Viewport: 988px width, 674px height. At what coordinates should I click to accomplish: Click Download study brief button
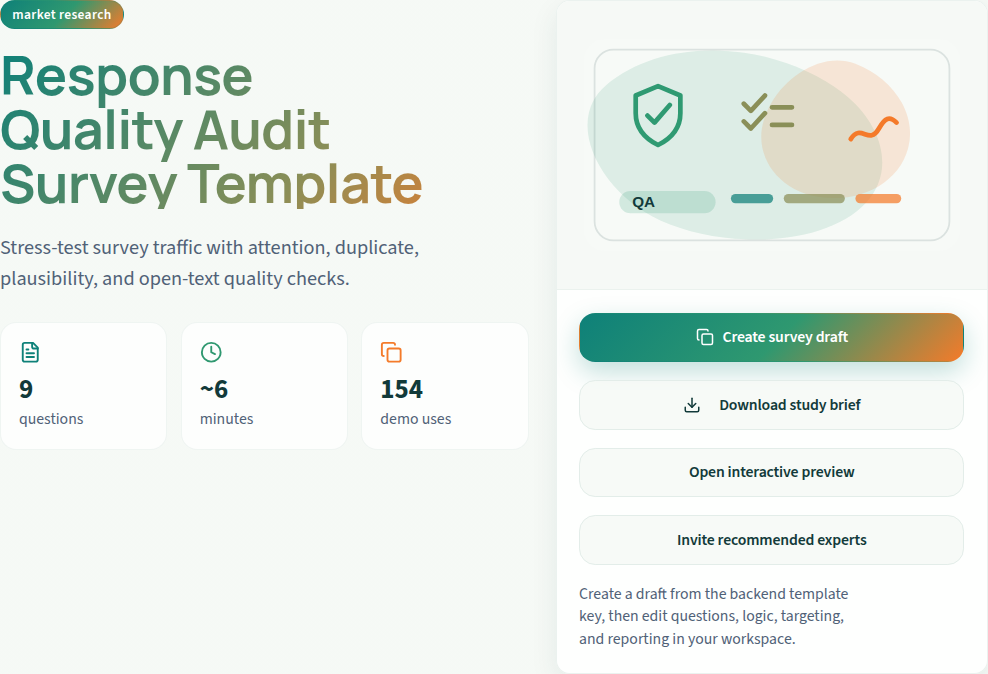[x=771, y=405]
